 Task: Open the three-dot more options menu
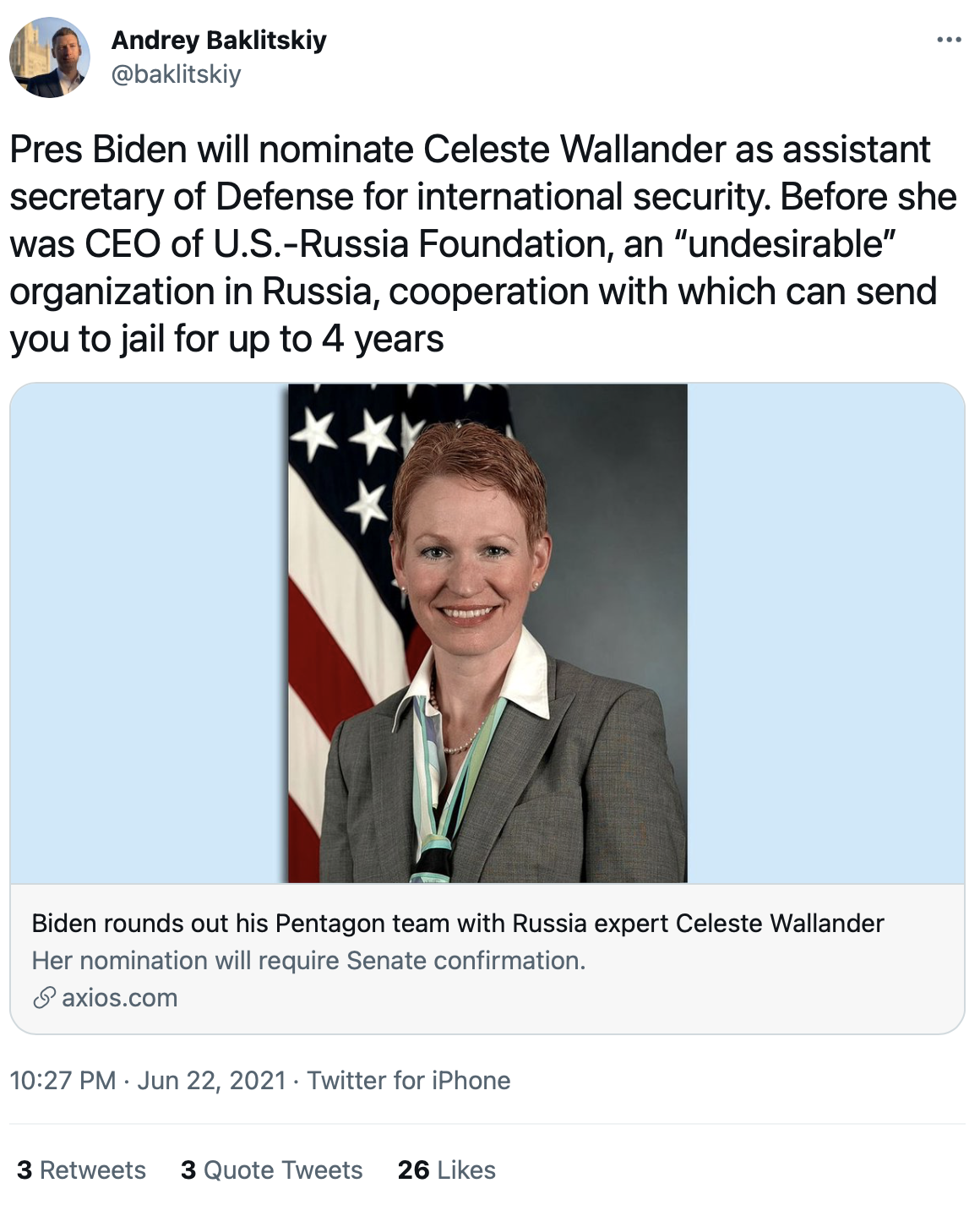pos(949,40)
